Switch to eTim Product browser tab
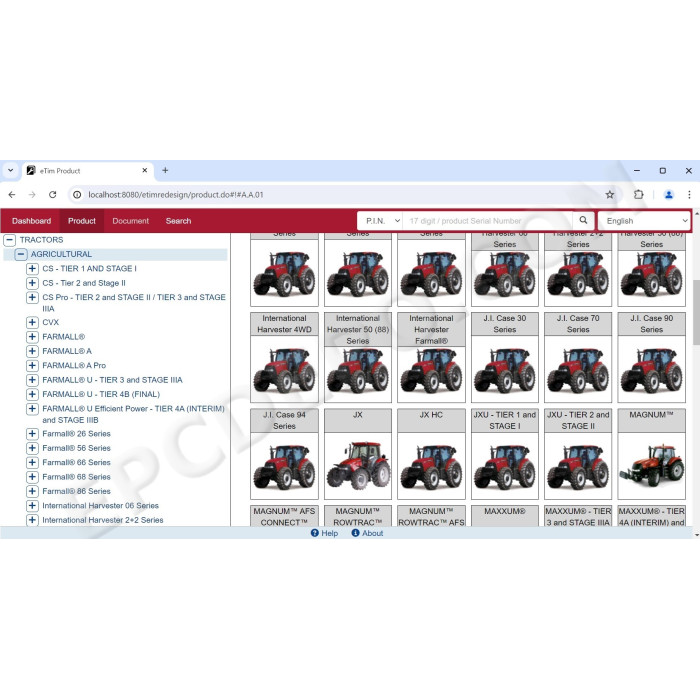Screen dimensions: 700x700 click(88, 171)
